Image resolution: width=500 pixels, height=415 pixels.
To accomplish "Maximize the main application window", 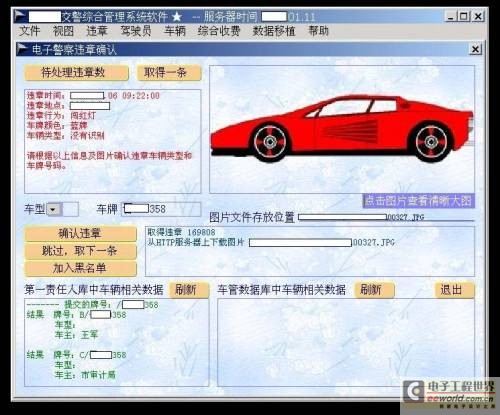I will [464, 16].
